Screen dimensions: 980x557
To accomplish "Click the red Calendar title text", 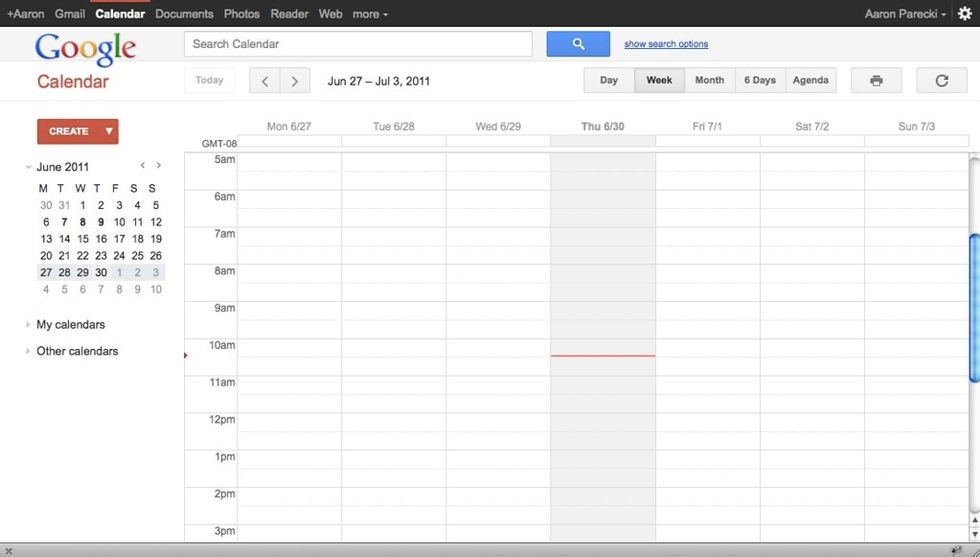I will coord(73,81).
